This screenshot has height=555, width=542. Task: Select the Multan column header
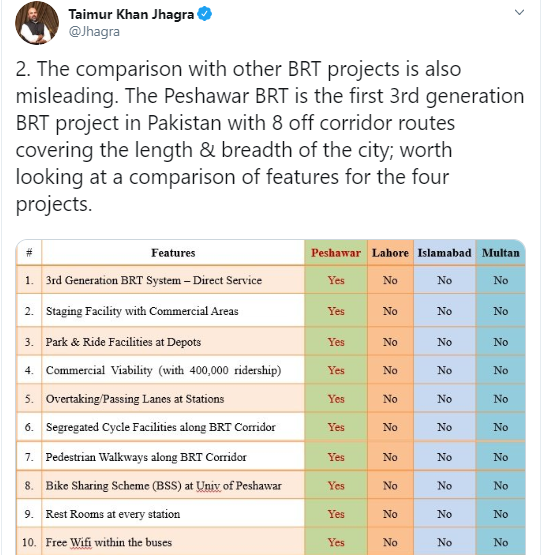tap(501, 253)
